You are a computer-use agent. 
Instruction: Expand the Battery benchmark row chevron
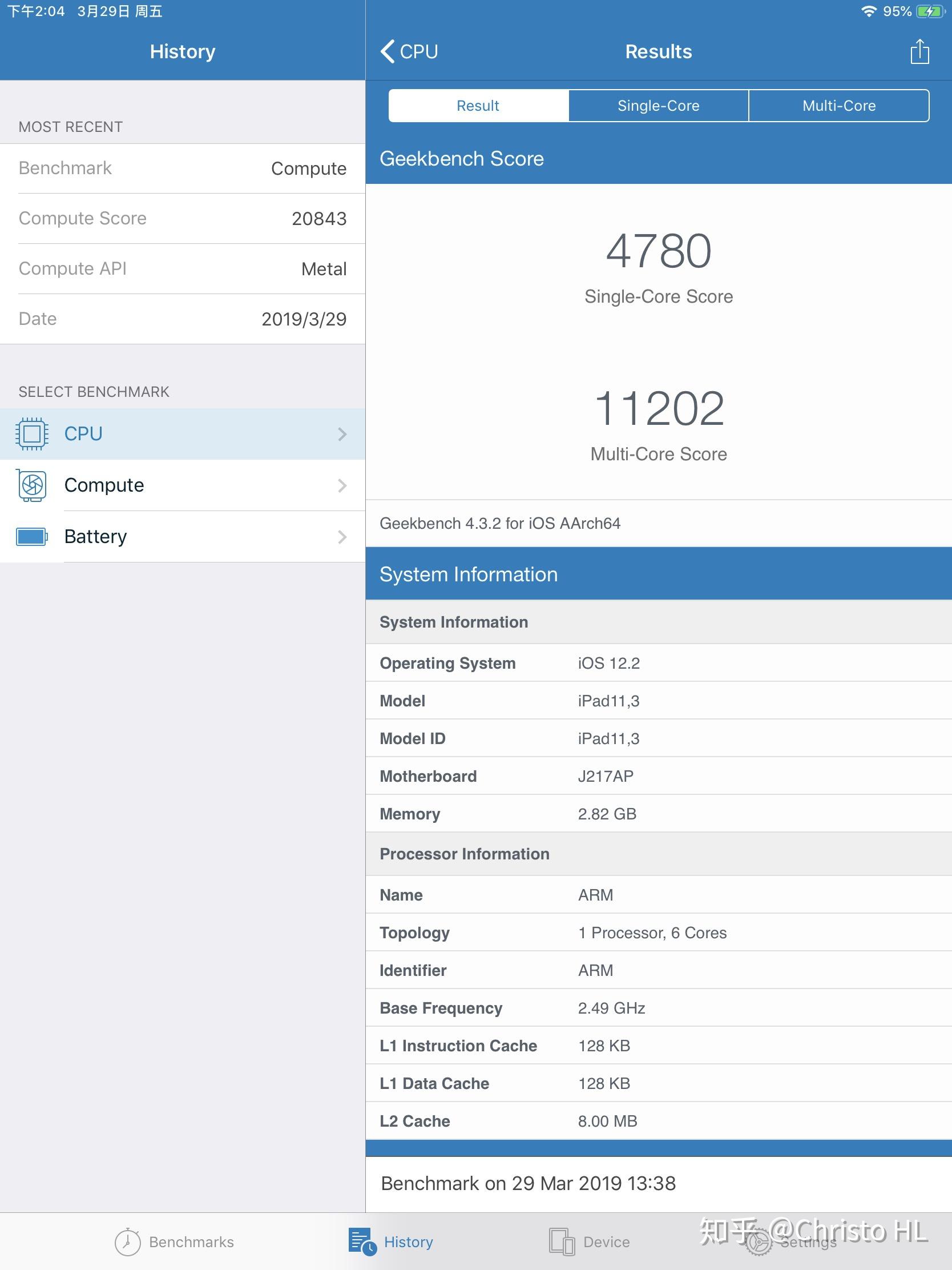[342, 537]
